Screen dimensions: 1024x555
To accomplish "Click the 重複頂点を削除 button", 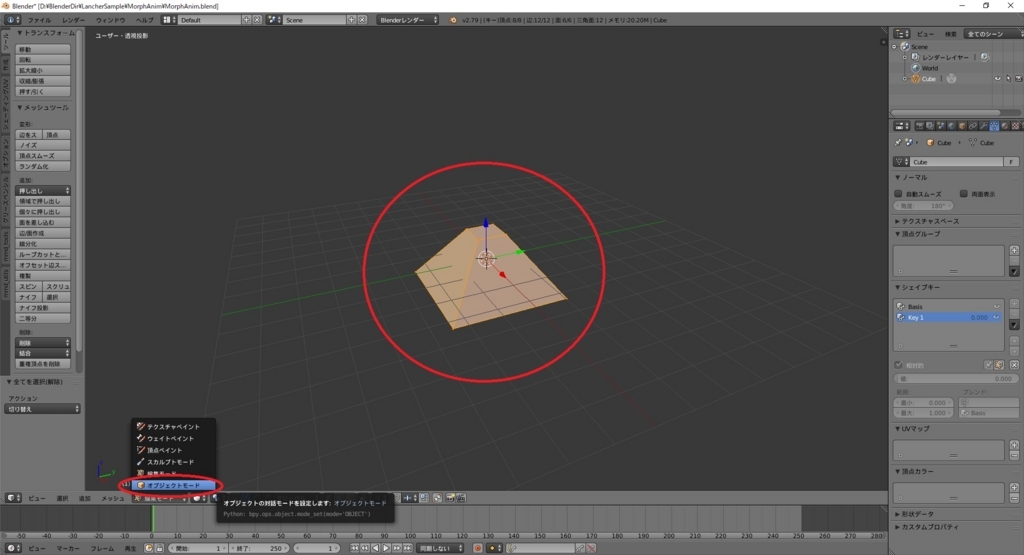I will 42,364.
